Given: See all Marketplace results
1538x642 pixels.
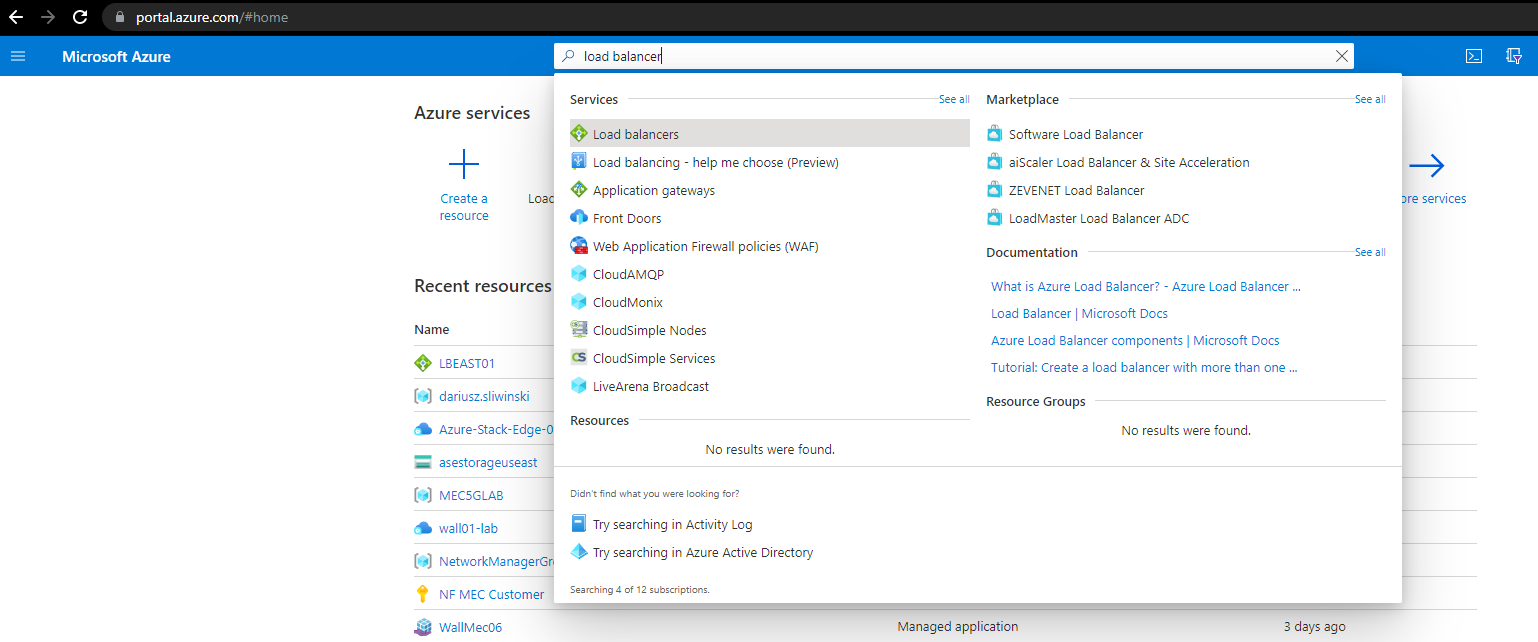Looking at the screenshot, I should pos(1370,100).
